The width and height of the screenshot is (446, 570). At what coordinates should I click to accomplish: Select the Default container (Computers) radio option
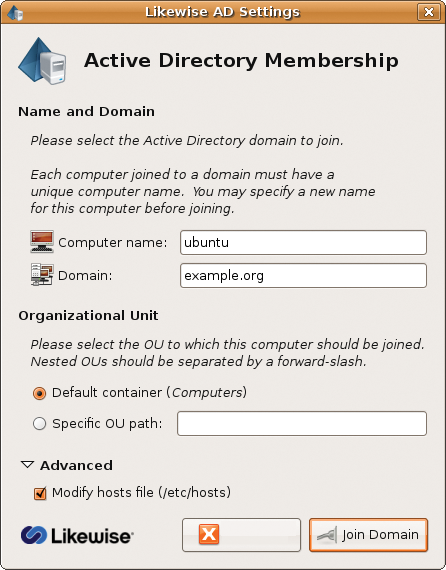[x=39, y=393]
